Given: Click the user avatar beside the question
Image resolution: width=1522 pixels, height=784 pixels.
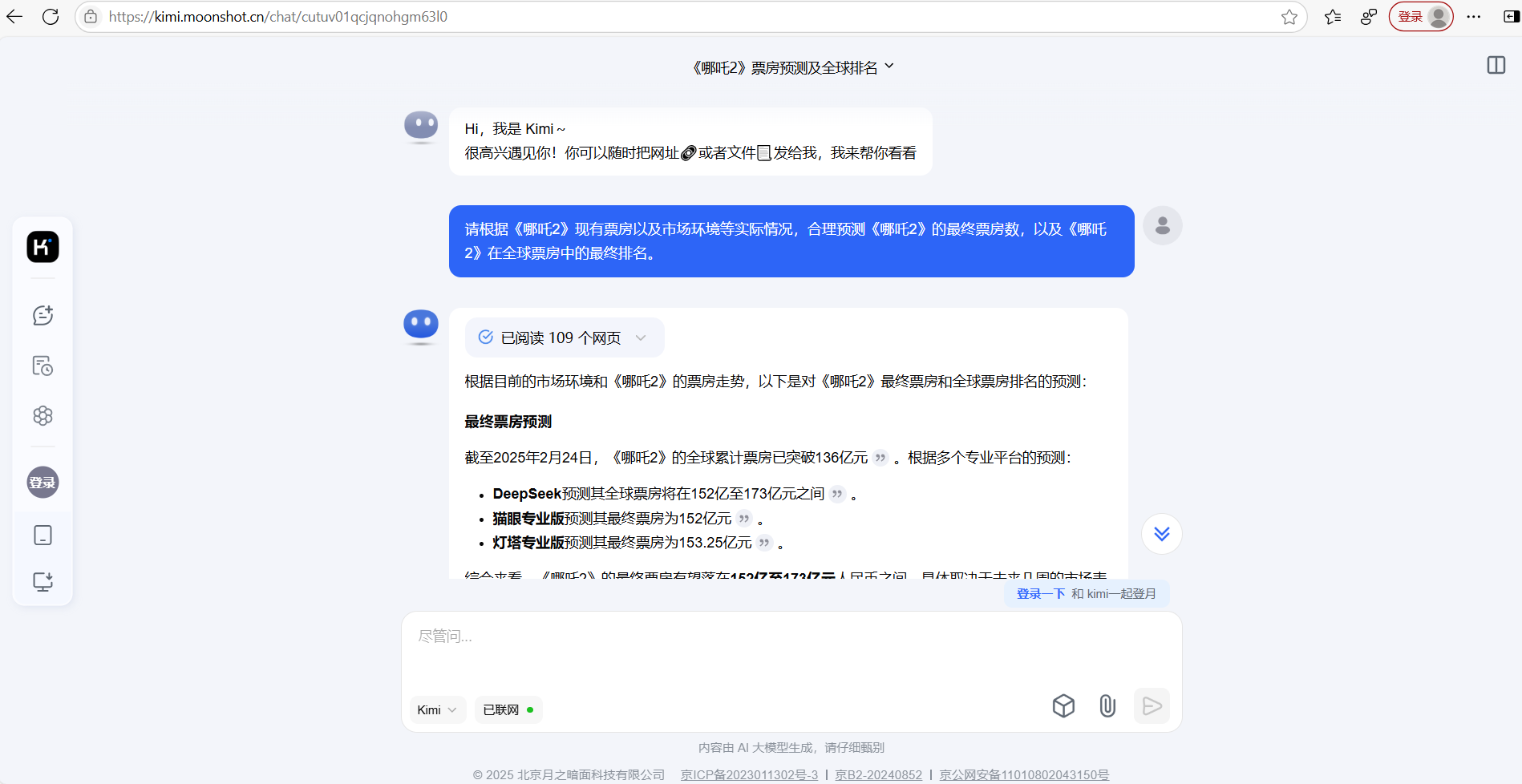Looking at the screenshot, I should pos(1162,226).
